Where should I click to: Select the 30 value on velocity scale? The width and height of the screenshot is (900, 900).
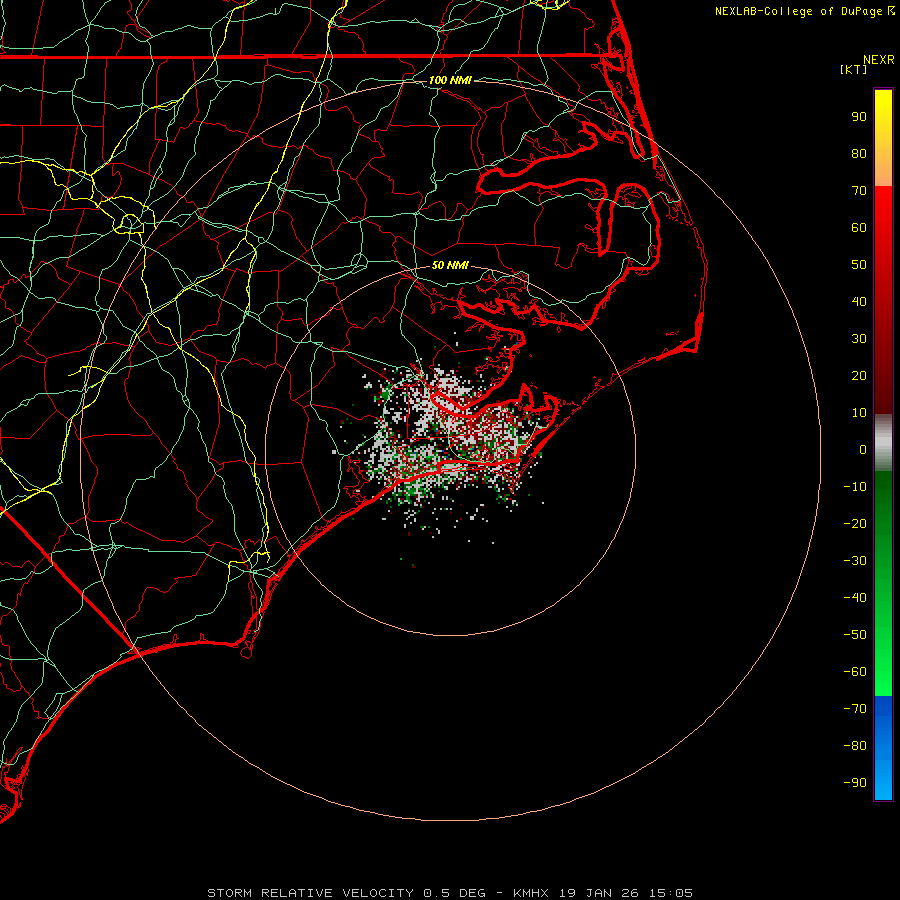(859, 339)
